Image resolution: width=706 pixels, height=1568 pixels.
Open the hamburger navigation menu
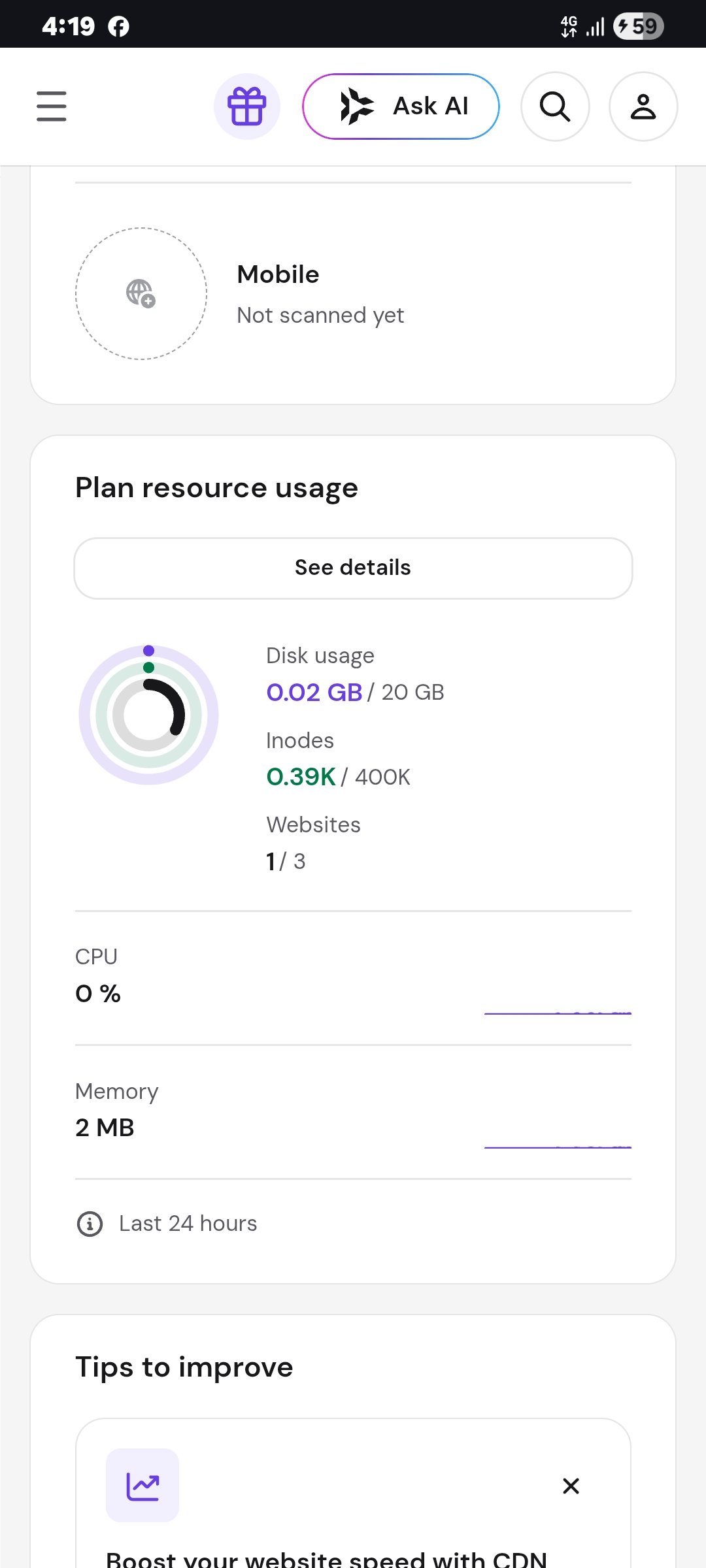click(x=52, y=106)
